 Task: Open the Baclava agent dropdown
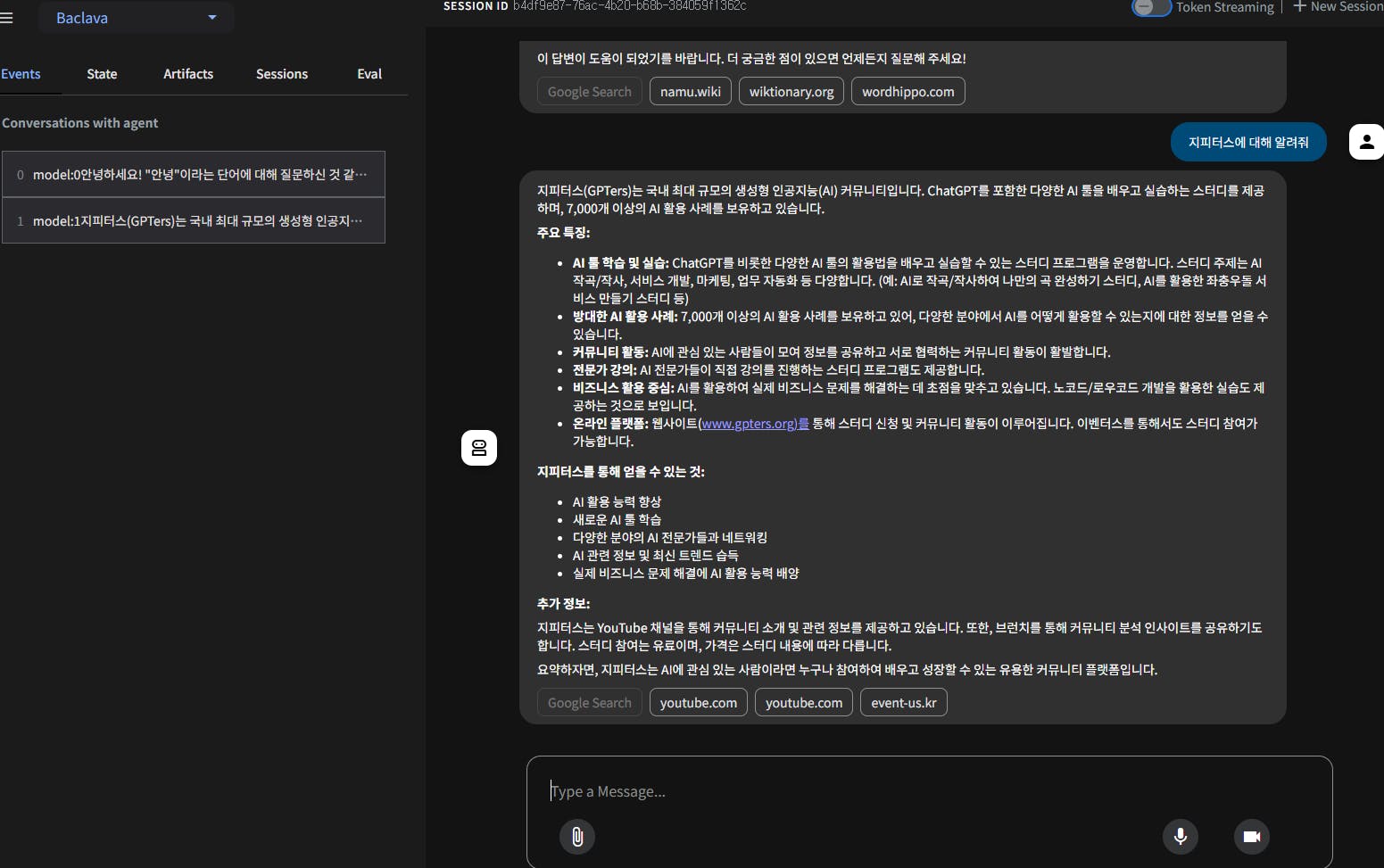(x=136, y=18)
